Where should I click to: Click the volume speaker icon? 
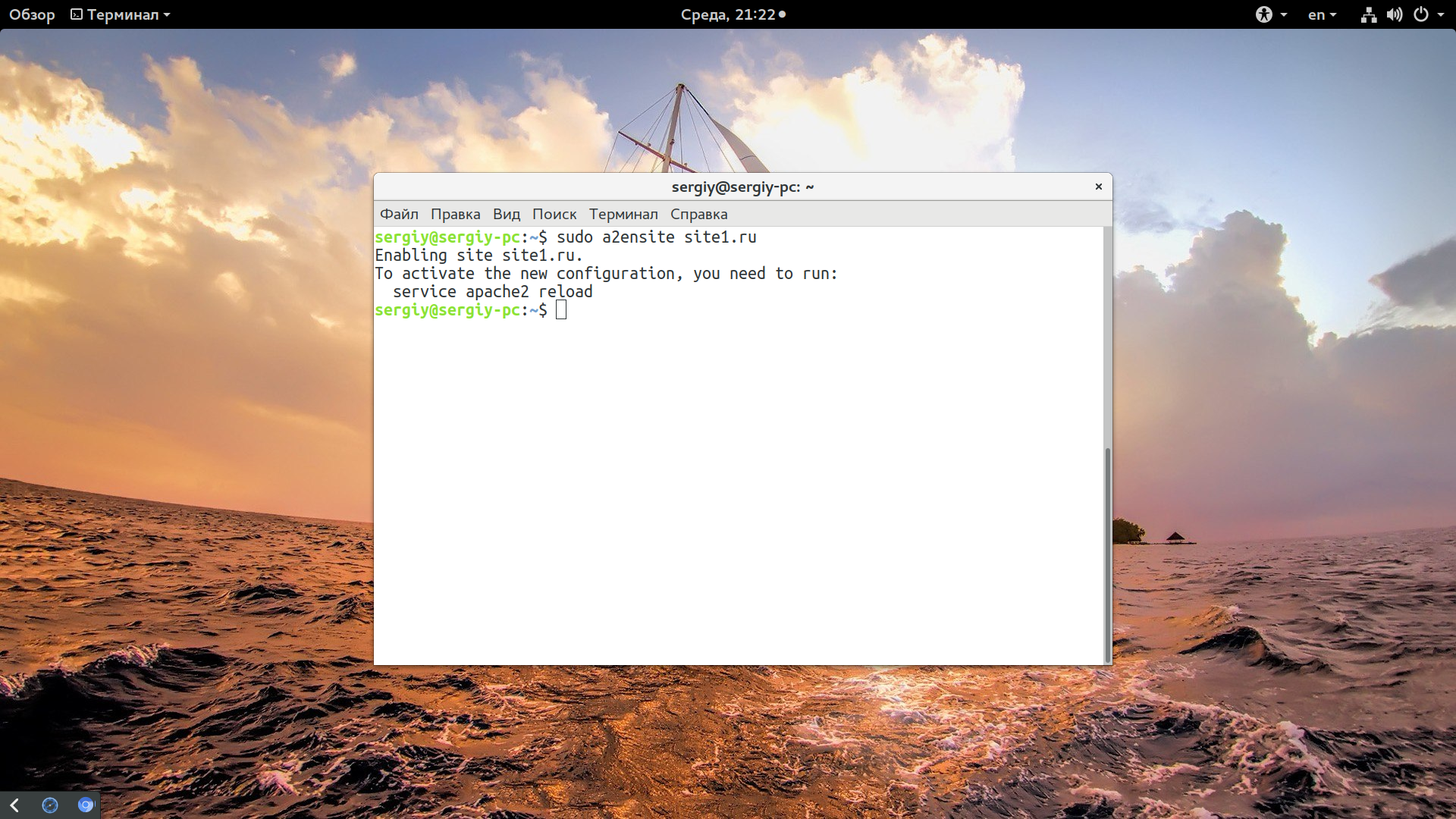pos(1395,14)
